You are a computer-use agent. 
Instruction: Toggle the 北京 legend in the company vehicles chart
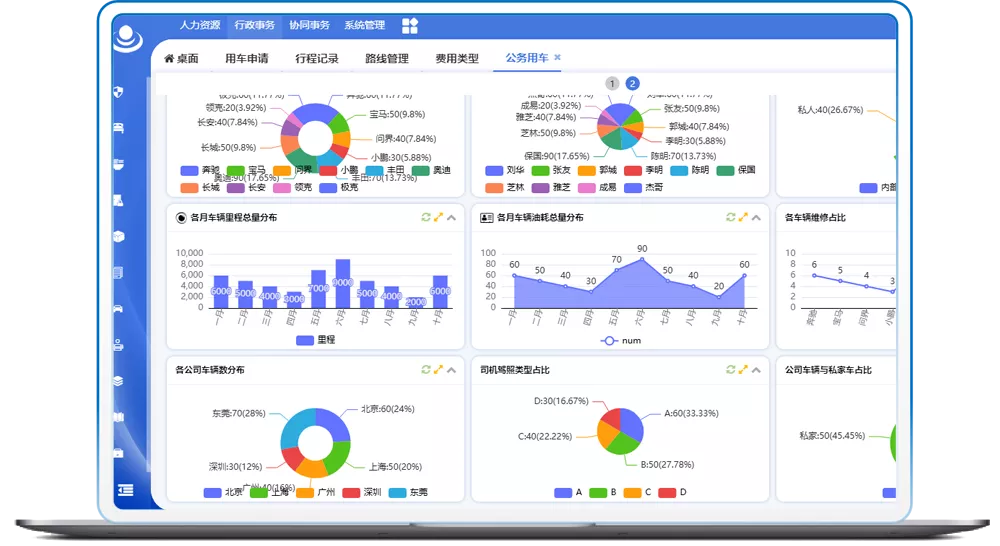point(223,492)
